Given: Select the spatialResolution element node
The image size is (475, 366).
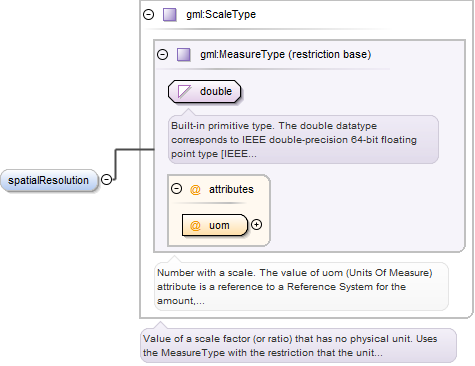Looking at the screenshot, I should coord(50,180).
